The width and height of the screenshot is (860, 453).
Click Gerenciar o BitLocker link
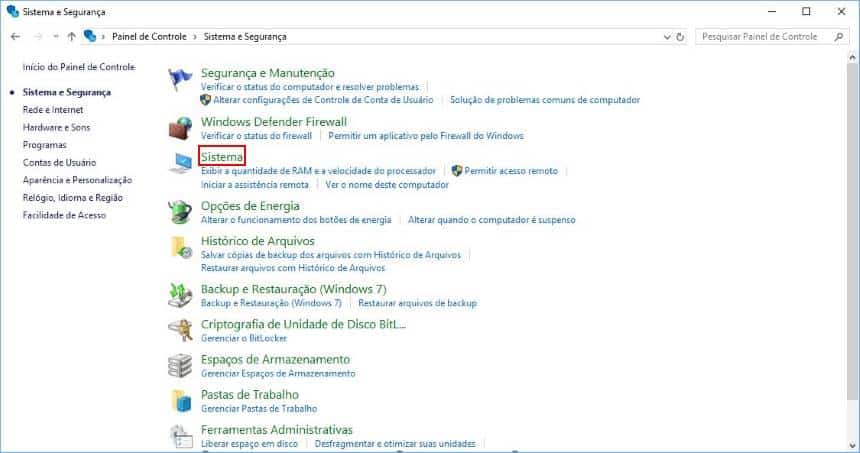[244, 338]
